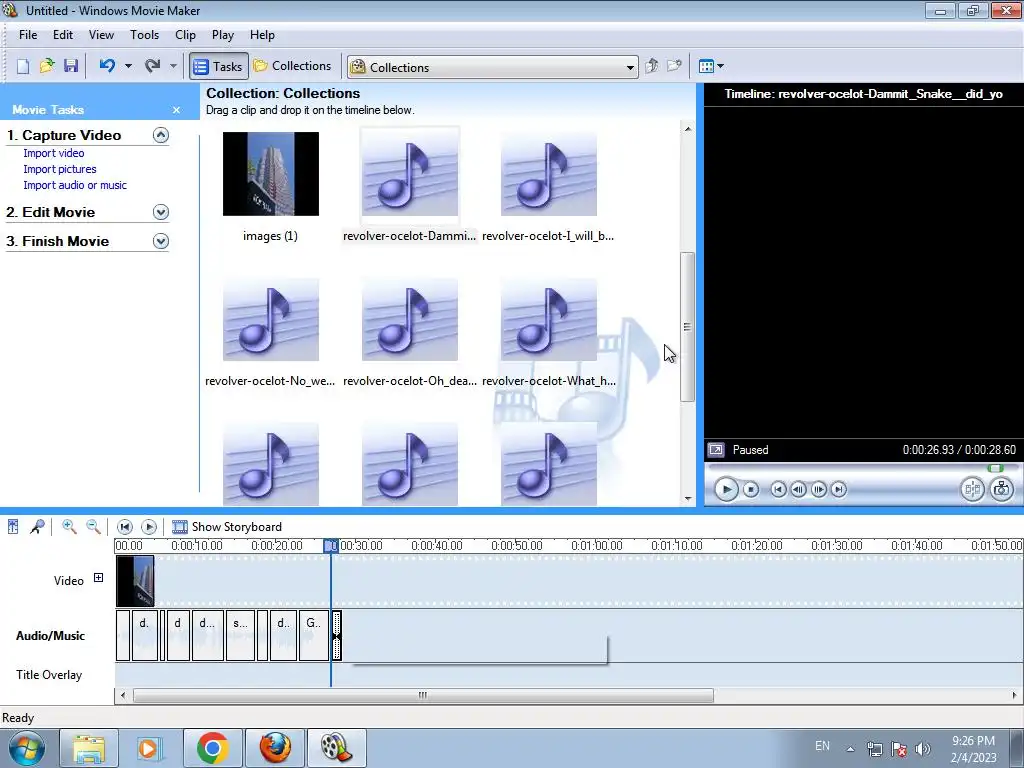The height and width of the screenshot is (768, 1024).
Task: Open the Edit menu
Action: pyautogui.click(x=63, y=35)
